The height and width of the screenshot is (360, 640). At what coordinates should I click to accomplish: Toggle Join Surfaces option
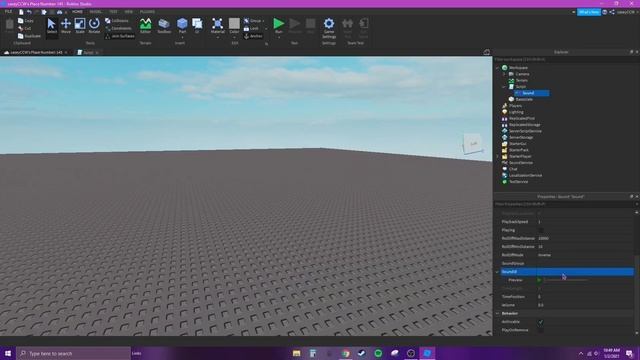tap(120, 36)
